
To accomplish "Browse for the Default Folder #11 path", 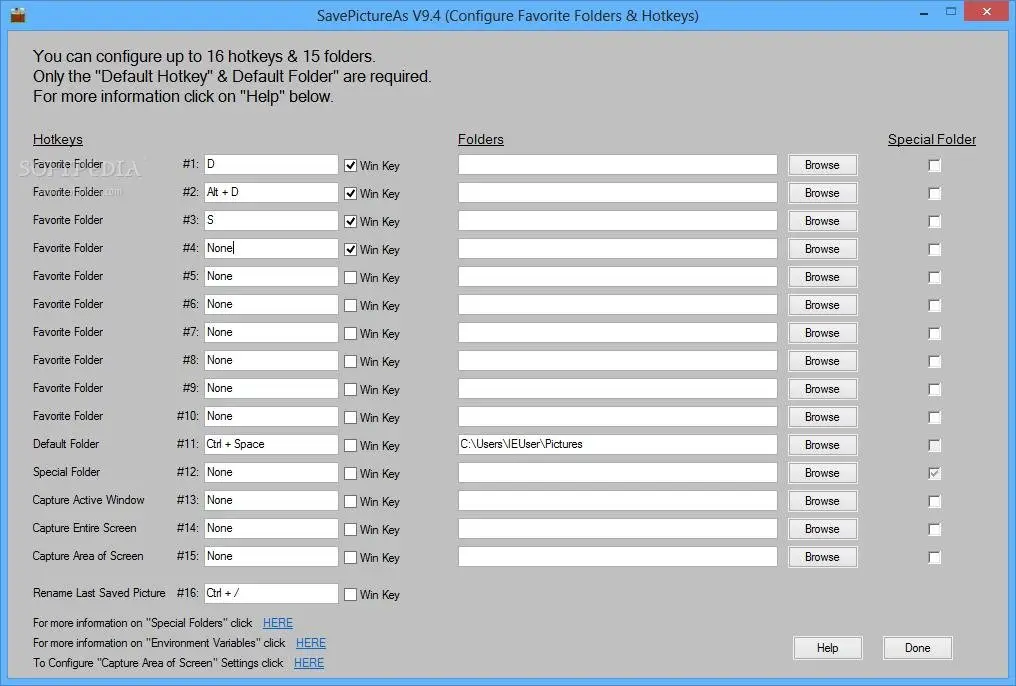I will click(822, 445).
